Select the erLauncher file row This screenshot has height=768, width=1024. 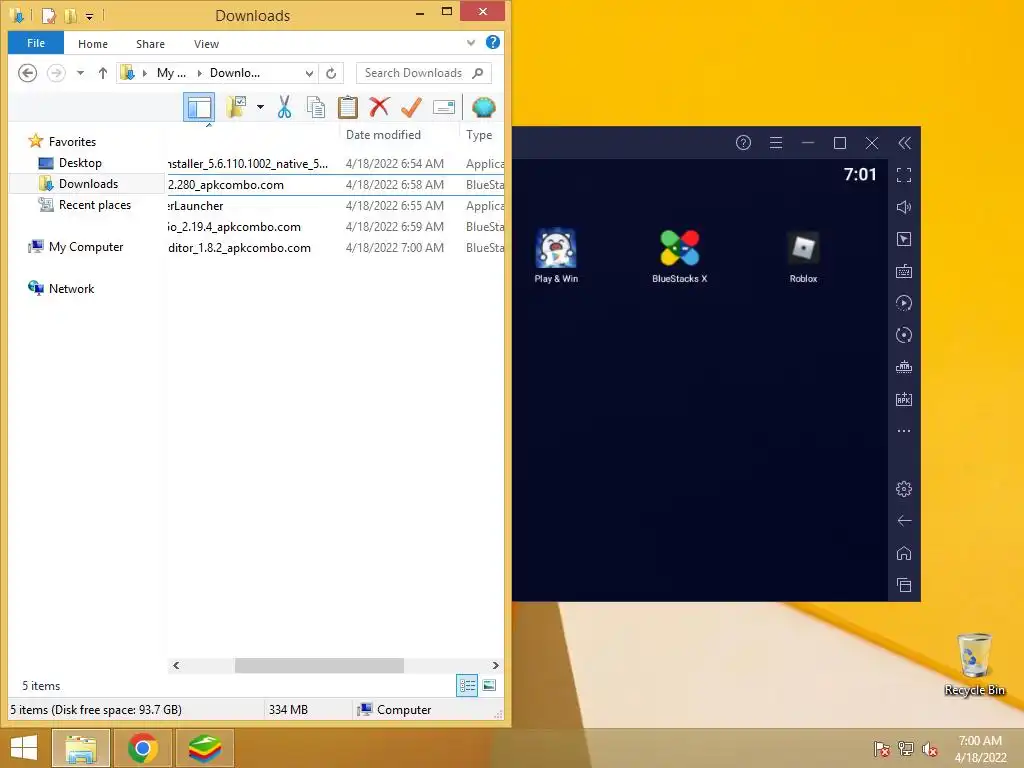pos(336,206)
